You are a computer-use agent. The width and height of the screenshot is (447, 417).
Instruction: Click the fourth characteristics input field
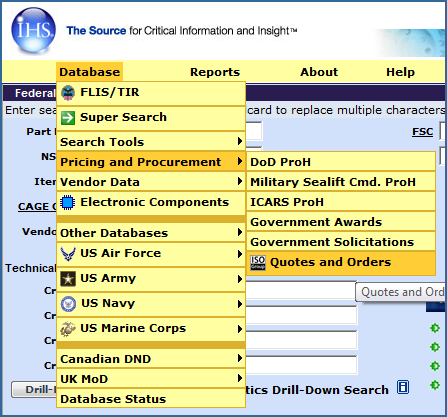[301, 365]
